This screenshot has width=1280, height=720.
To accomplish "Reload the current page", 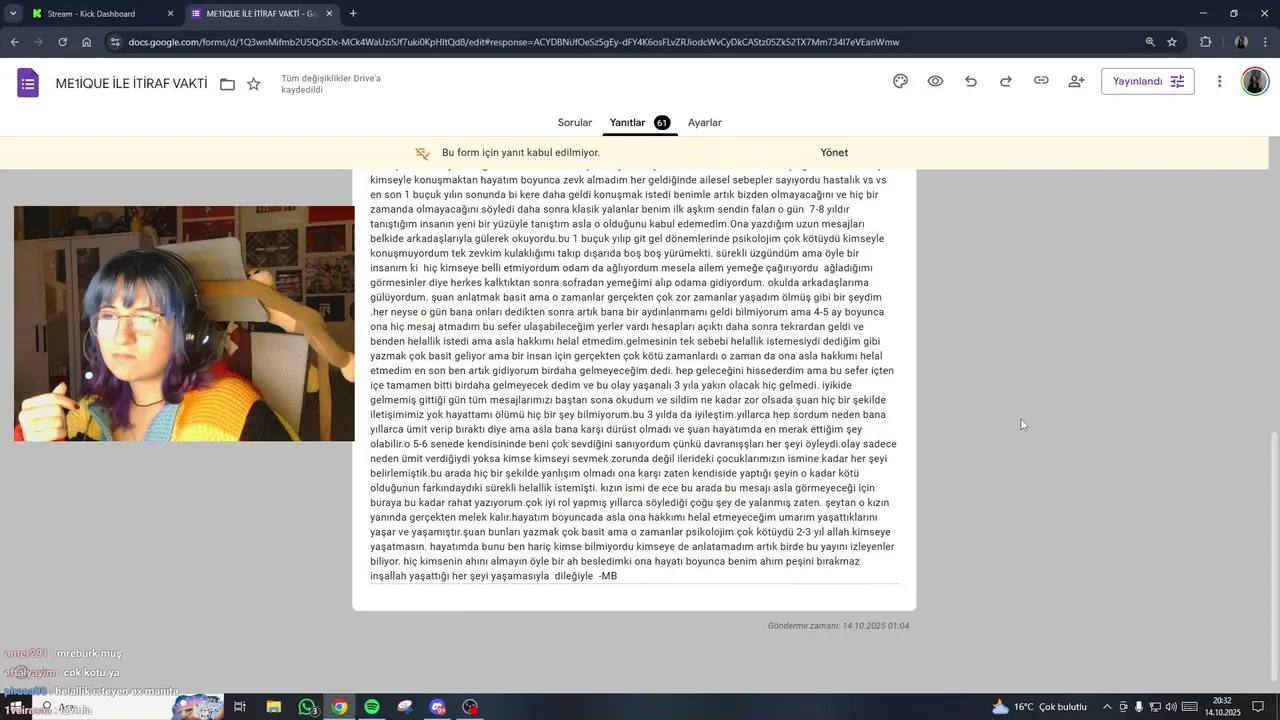I will coord(62,42).
